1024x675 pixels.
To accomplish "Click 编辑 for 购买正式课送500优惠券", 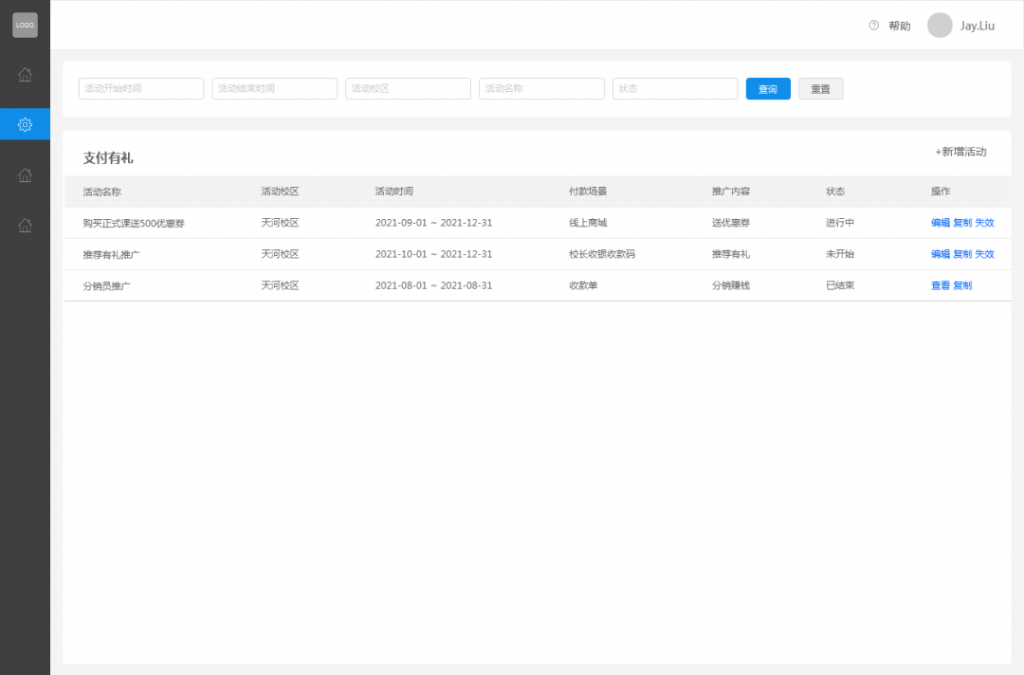I will [x=940, y=223].
